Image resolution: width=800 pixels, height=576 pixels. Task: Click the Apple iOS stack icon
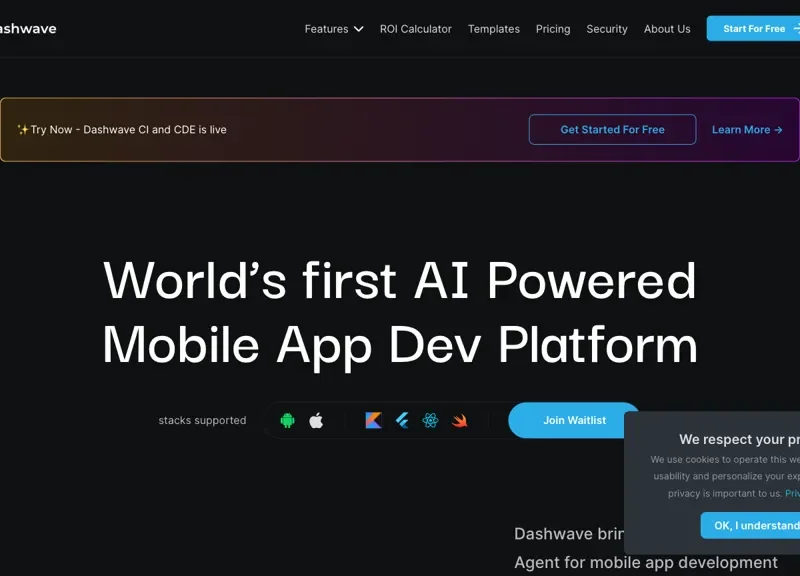316,420
